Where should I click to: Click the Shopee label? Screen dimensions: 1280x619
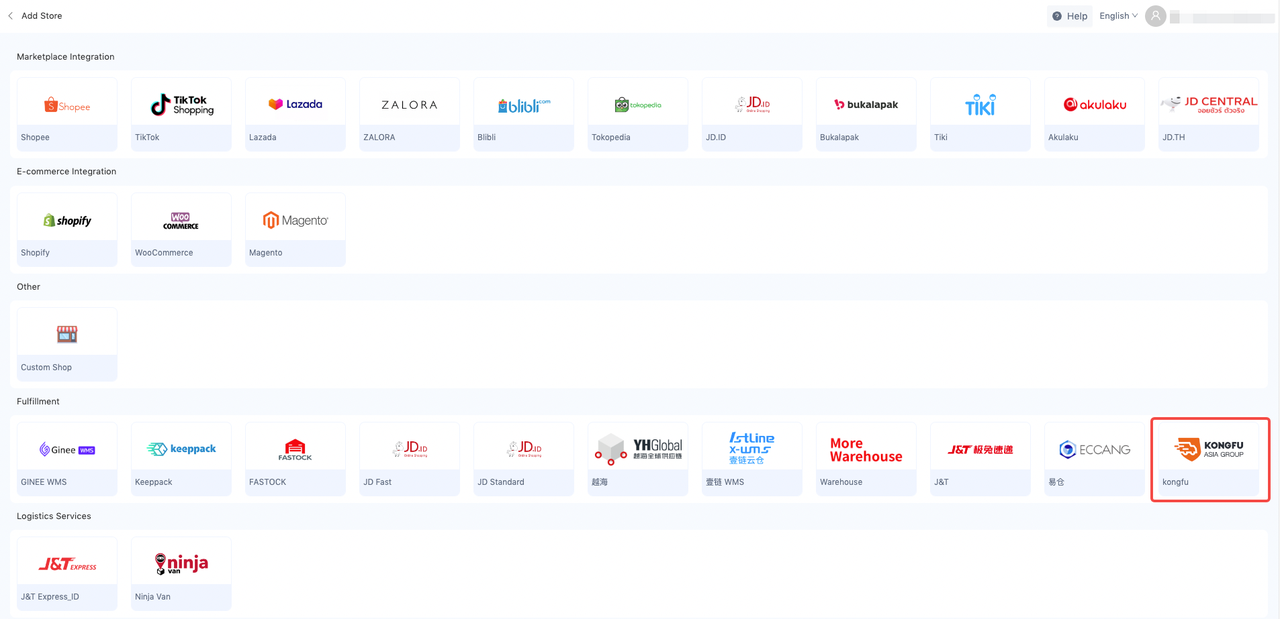tap(35, 137)
